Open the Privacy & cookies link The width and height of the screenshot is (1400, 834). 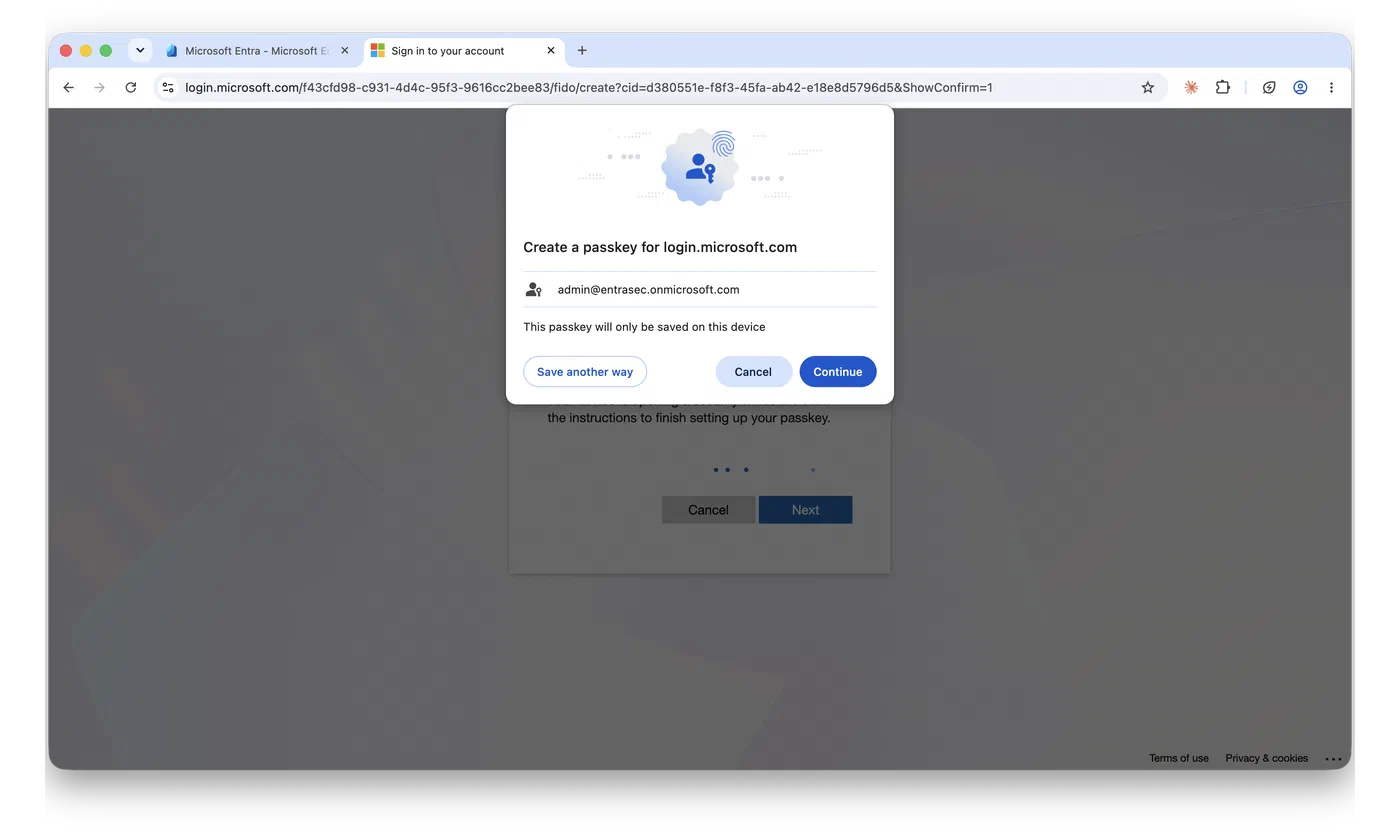1267,758
